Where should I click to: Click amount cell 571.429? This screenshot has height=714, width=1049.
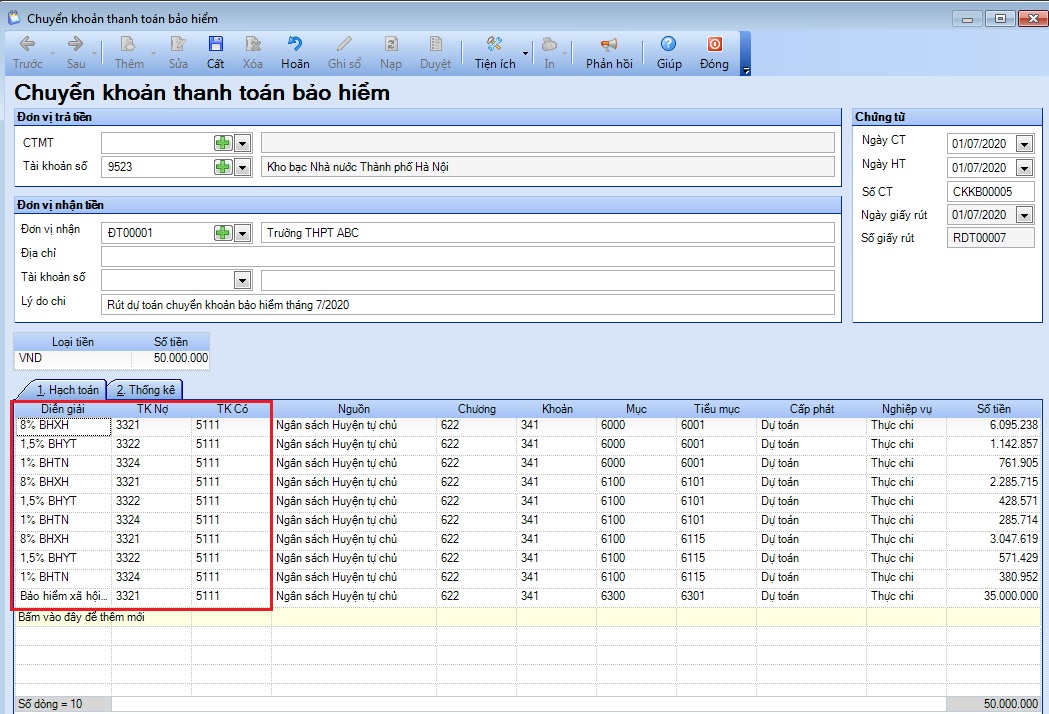point(993,557)
